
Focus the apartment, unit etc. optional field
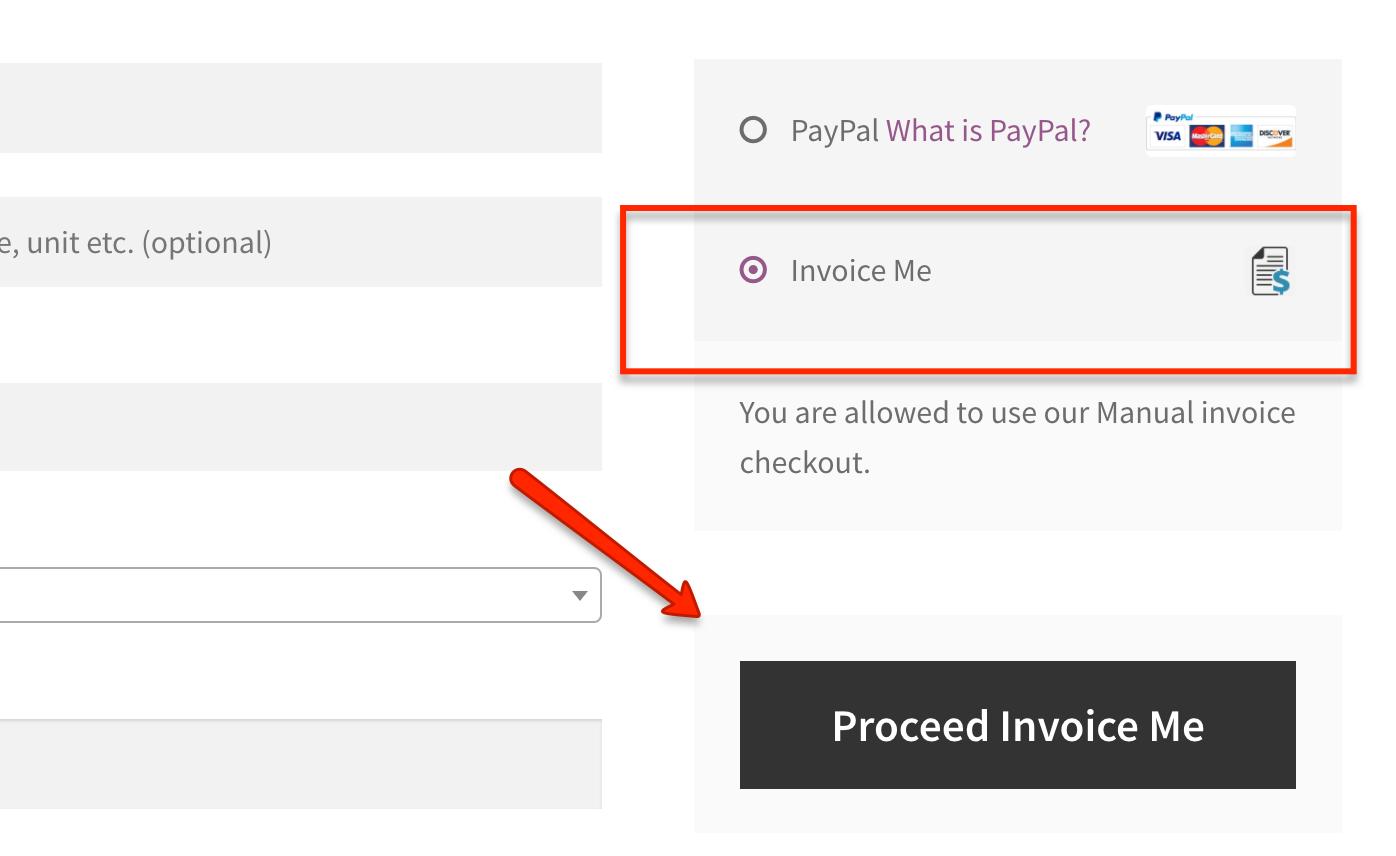pyautogui.click(x=300, y=242)
